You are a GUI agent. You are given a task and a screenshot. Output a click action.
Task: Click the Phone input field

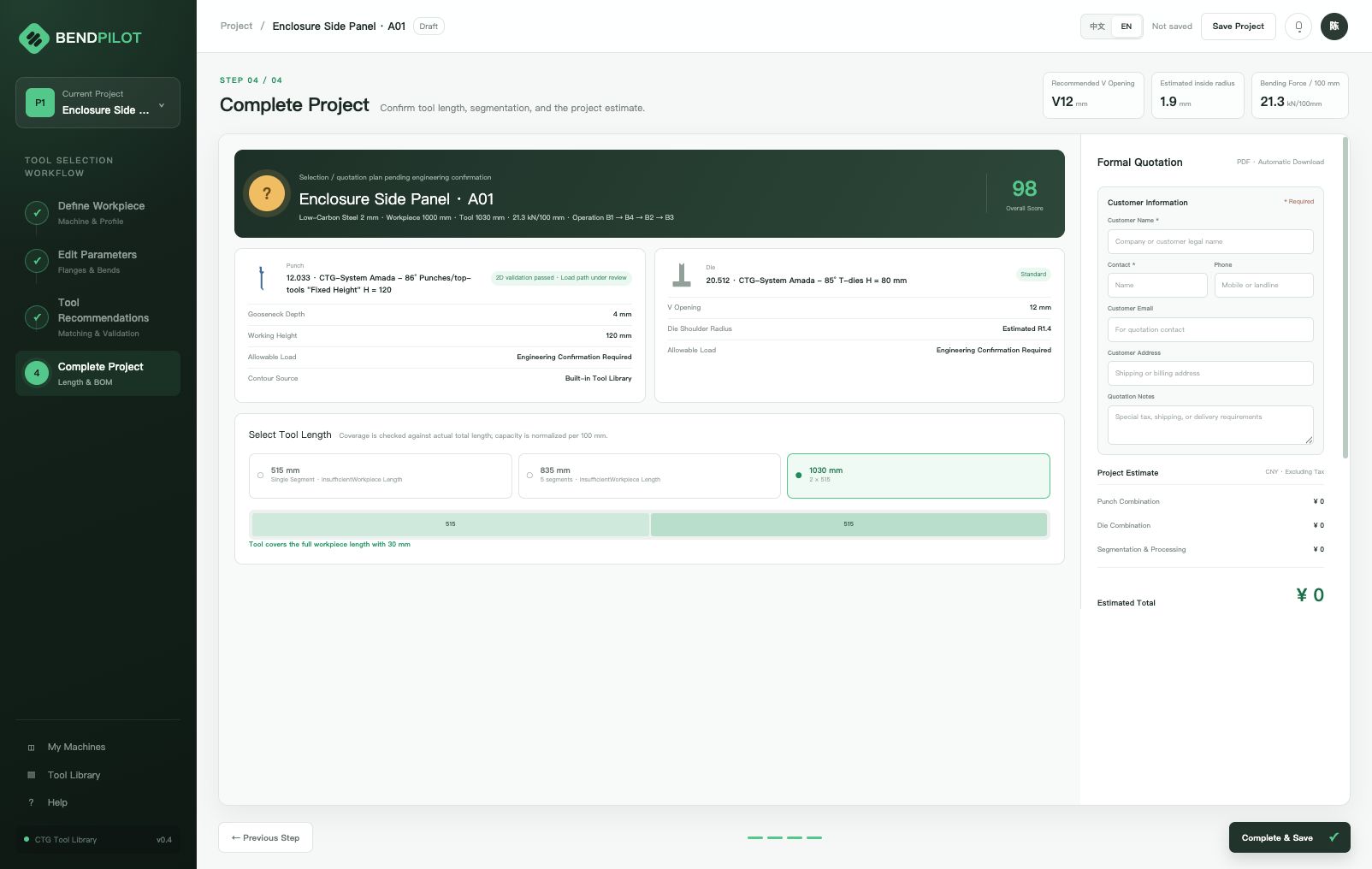pyautogui.click(x=1263, y=285)
